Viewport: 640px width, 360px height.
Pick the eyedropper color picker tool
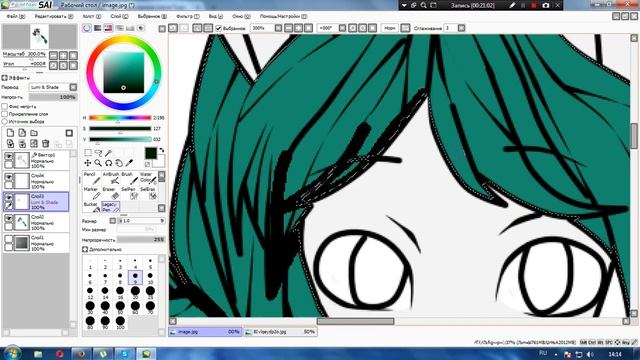pyautogui.click(x=129, y=163)
